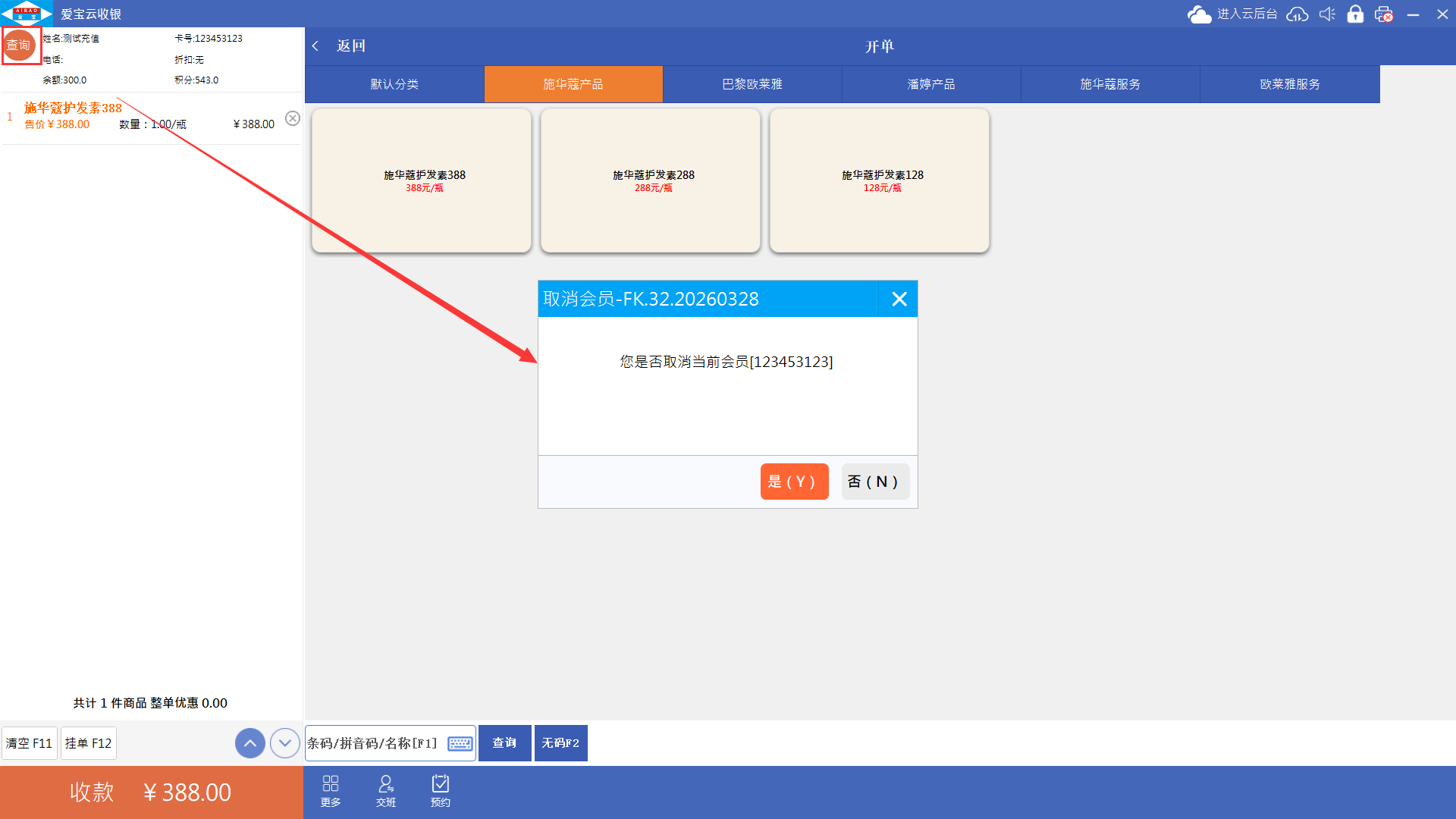Click the barcode/pinyin search input field
Image resolution: width=1456 pixels, height=819 pixels.
tap(375, 743)
